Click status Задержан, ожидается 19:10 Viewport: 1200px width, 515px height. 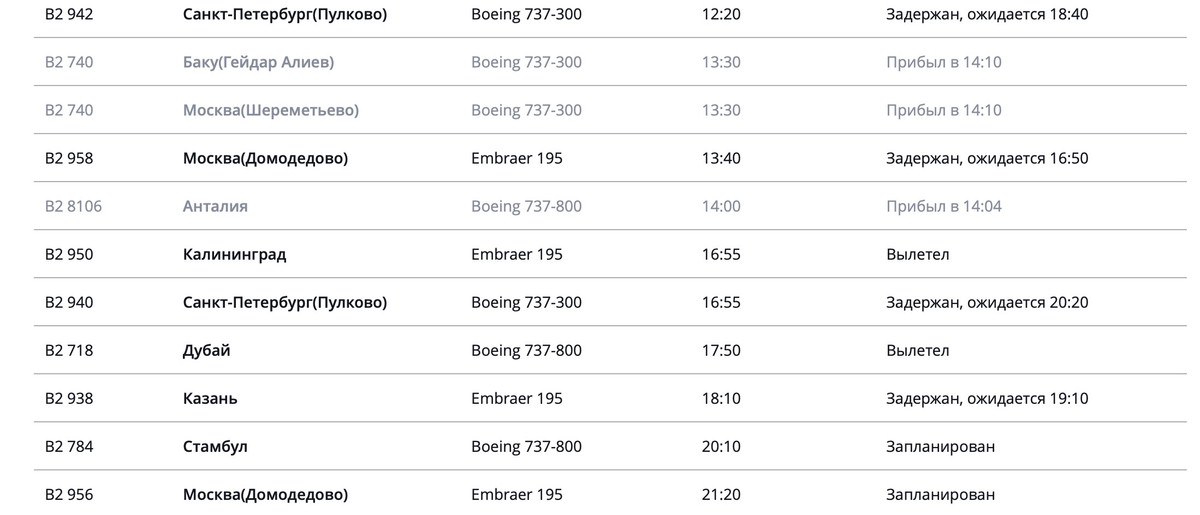(987, 398)
